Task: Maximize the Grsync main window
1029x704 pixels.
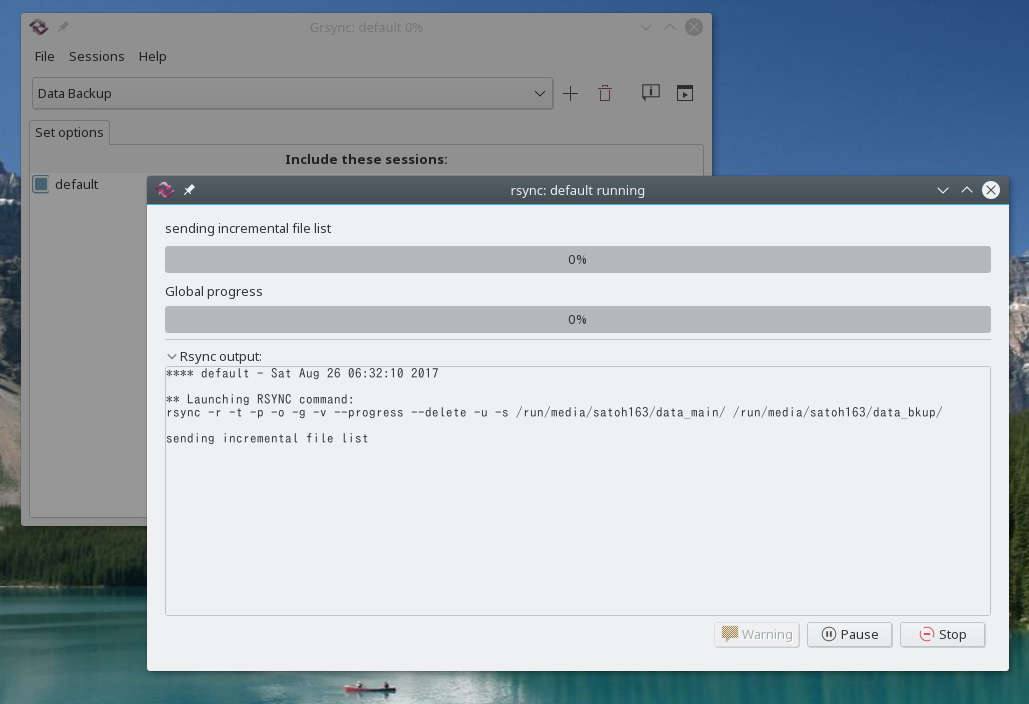Action: tap(670, 27)
